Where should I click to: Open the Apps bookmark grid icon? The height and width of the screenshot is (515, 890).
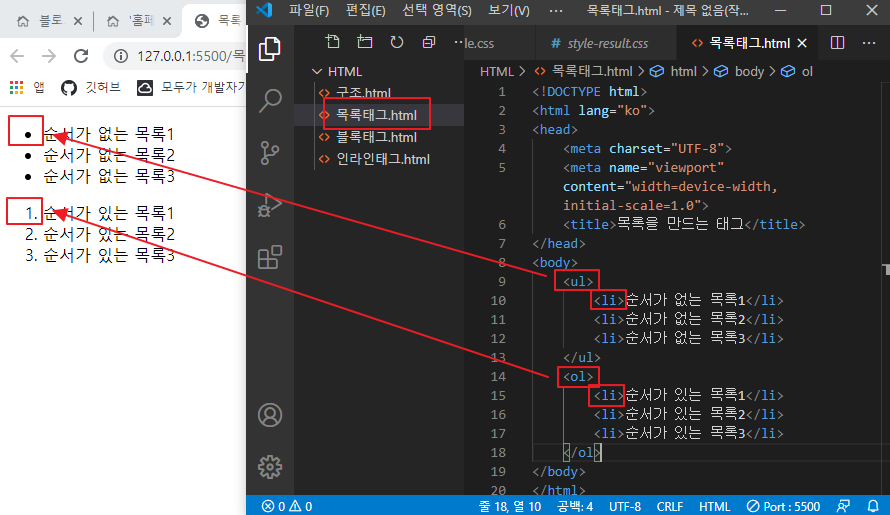pos(16,87)
